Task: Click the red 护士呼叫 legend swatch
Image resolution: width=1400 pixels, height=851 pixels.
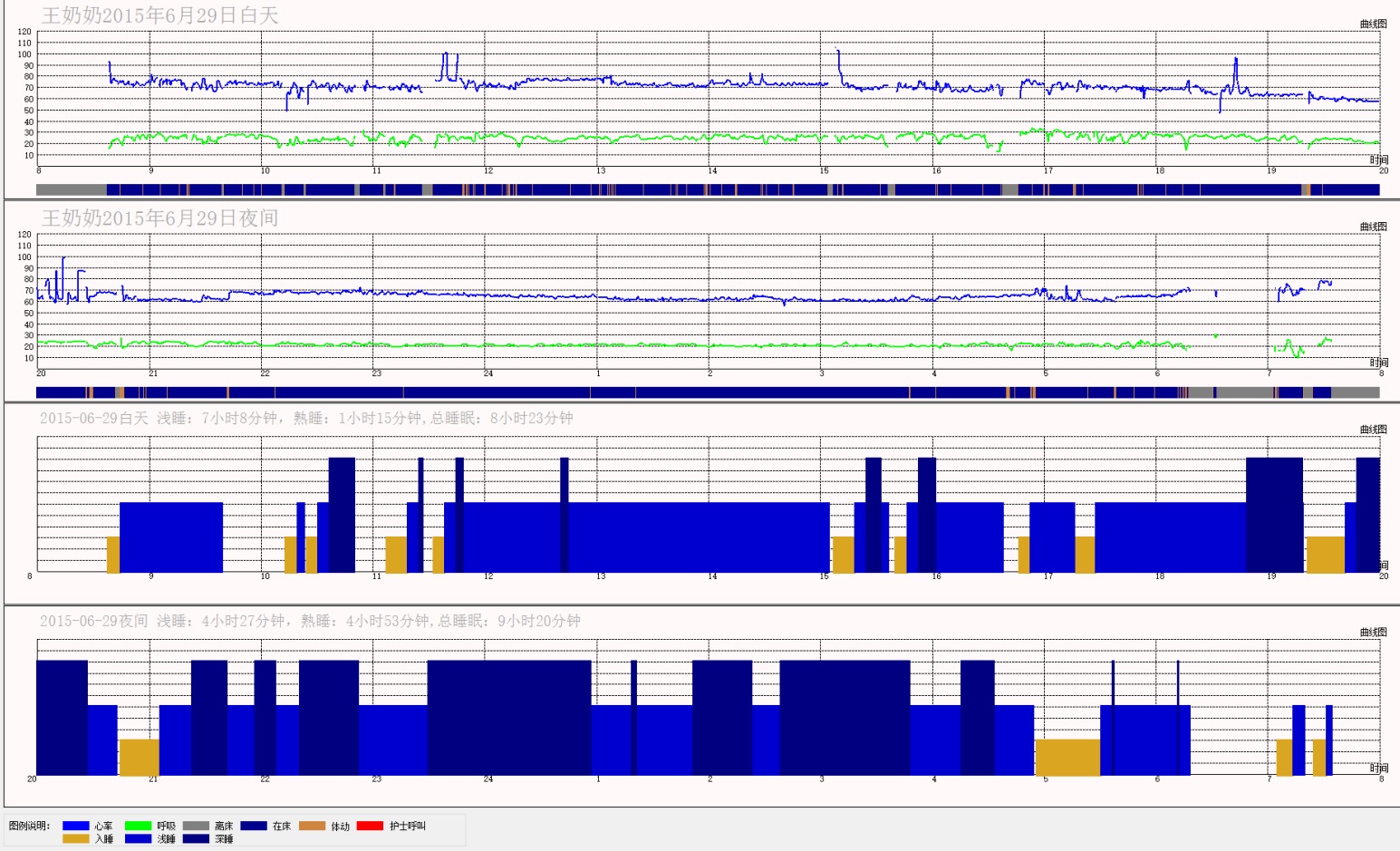Action: [370, 826]
